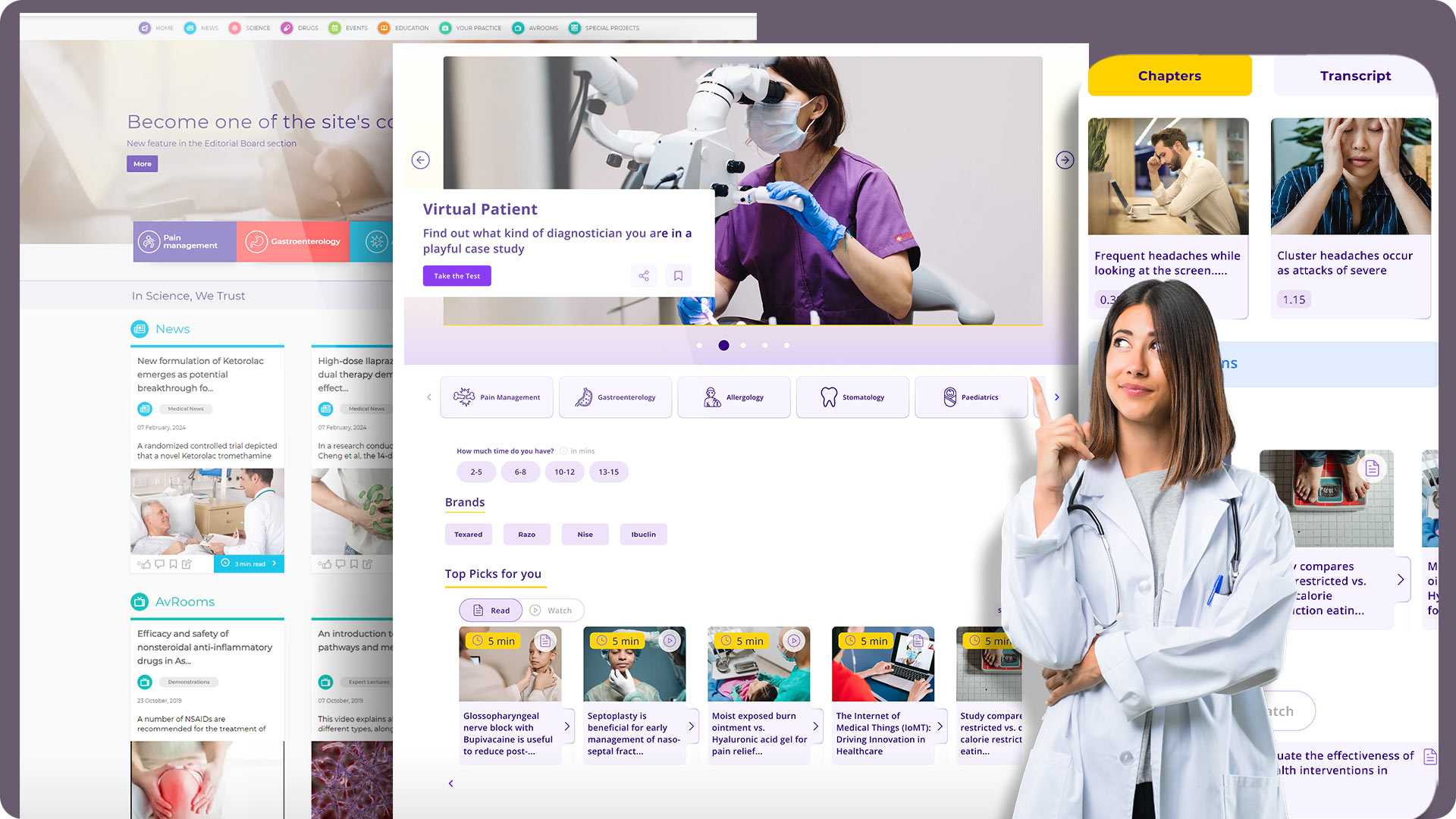Click the right arrow on the specialty carousel
Image resolution: width=1456 pixels, height=819 pixels.
click(1056, 397)
